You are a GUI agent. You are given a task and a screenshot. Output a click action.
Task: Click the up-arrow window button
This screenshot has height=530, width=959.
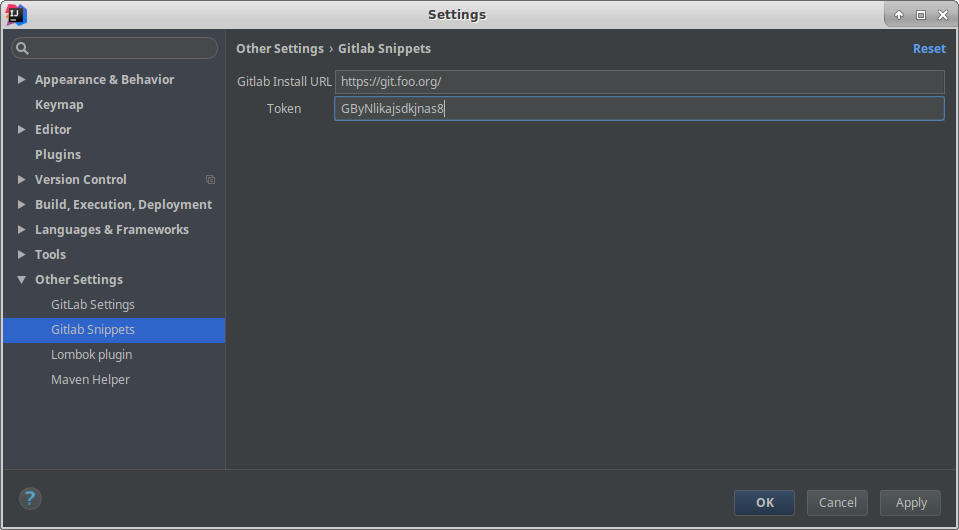click(x=898, y=15)
